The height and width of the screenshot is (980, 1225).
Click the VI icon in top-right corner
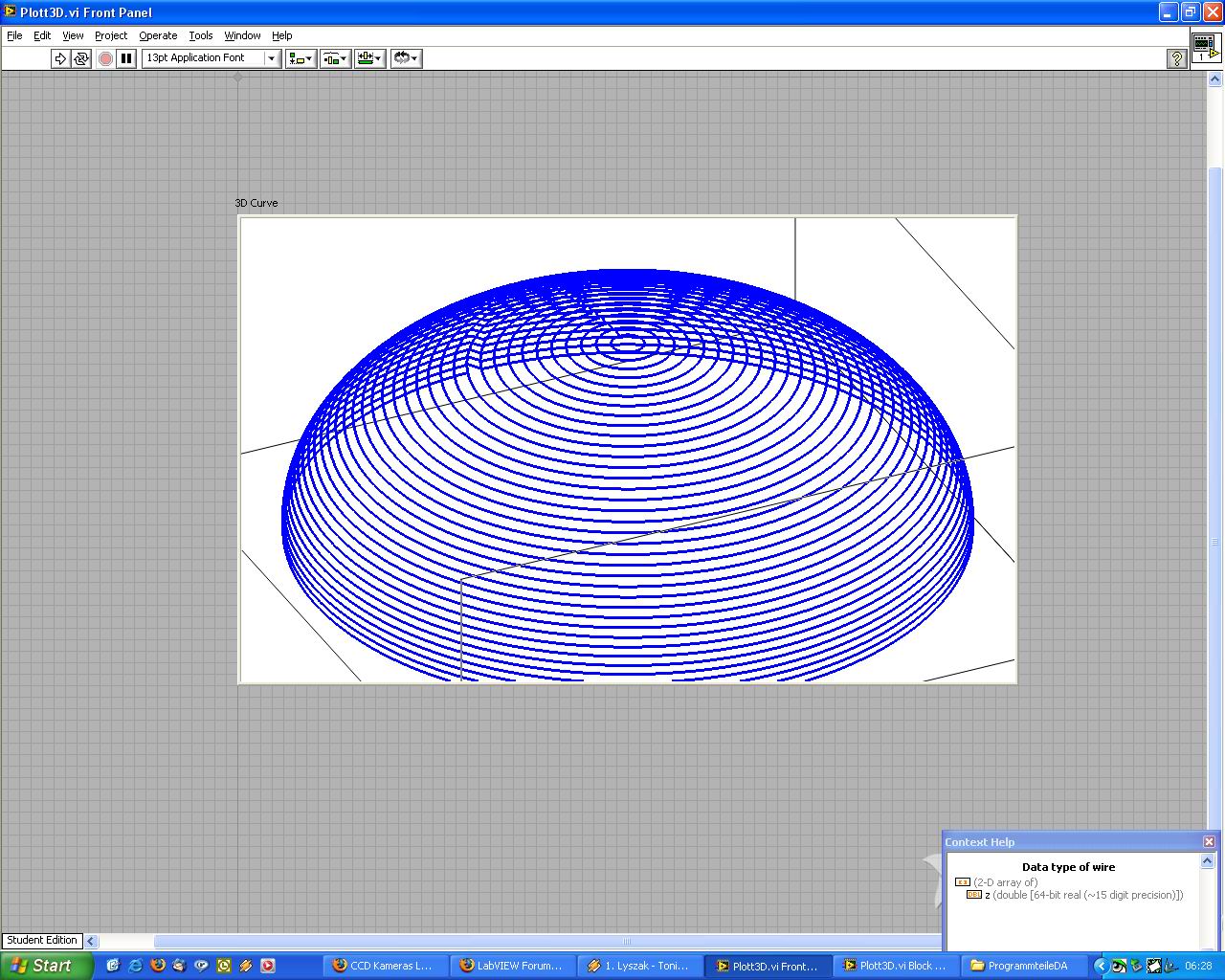1205,47
